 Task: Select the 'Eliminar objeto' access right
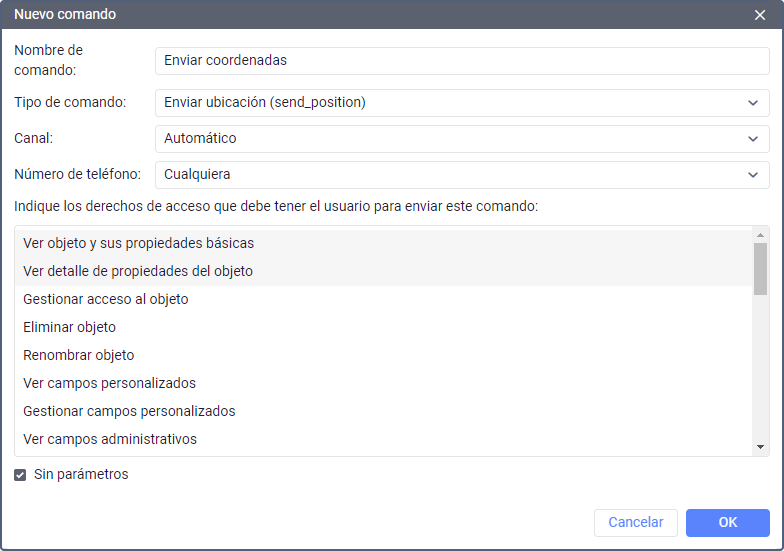(x=70, y=327)
